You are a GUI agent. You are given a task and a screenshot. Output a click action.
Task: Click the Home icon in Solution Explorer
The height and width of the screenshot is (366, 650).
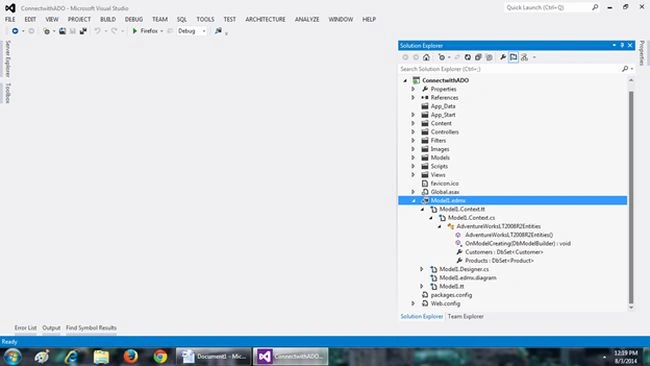426,57
